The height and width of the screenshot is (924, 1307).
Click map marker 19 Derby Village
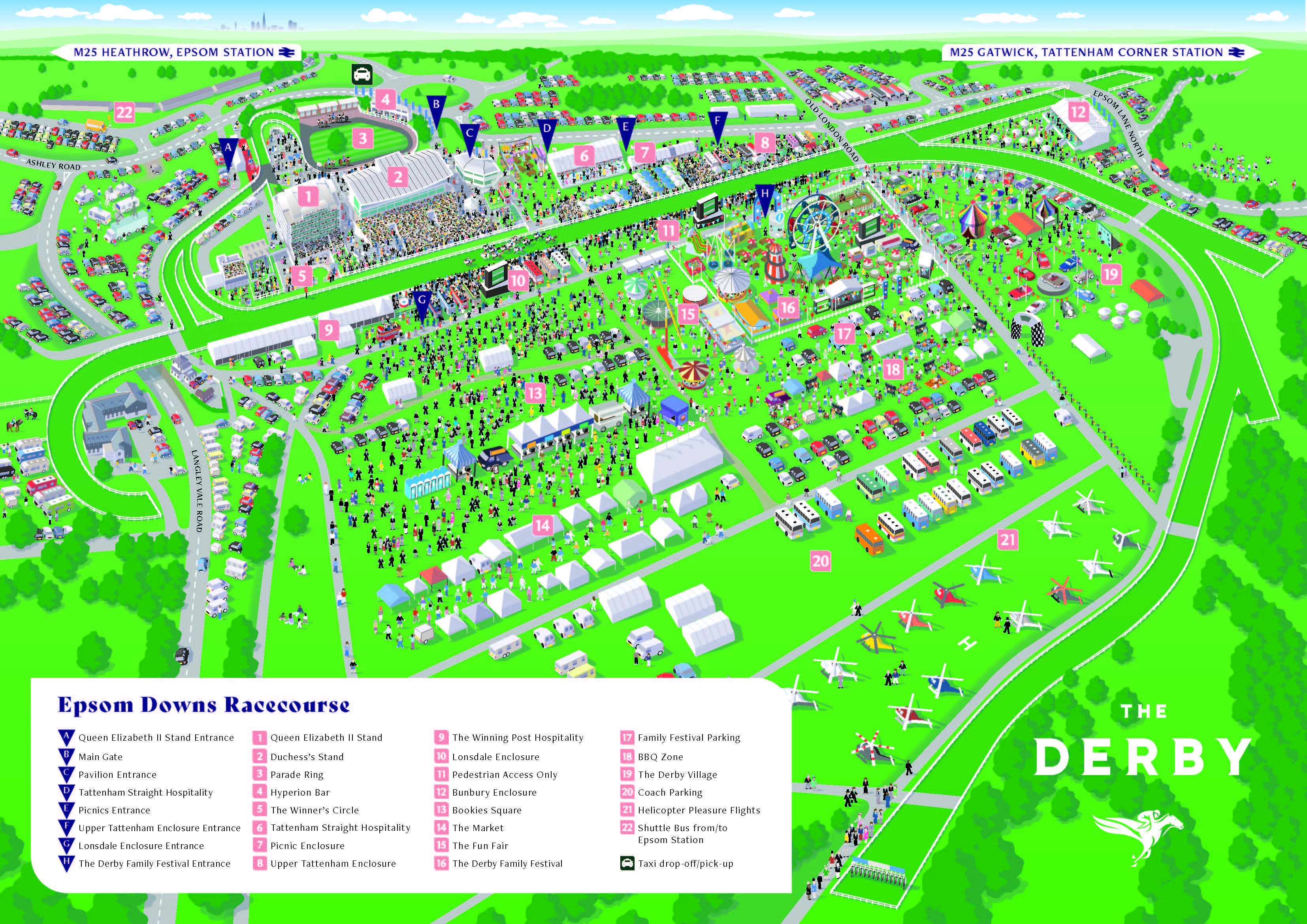point(1111,275)
